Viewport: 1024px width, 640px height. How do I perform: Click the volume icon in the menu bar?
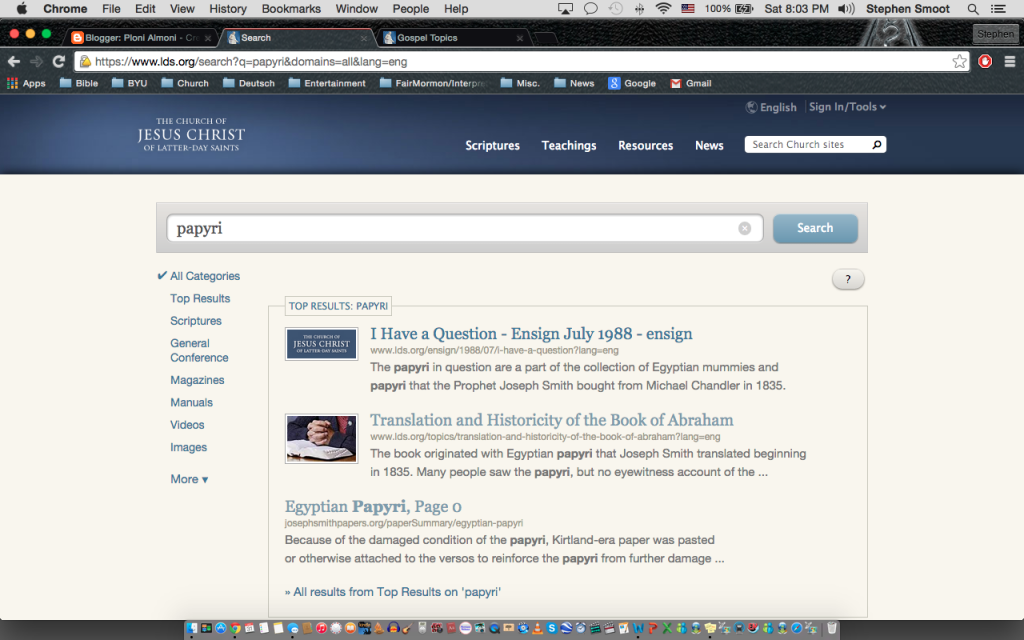coord(846,9)
